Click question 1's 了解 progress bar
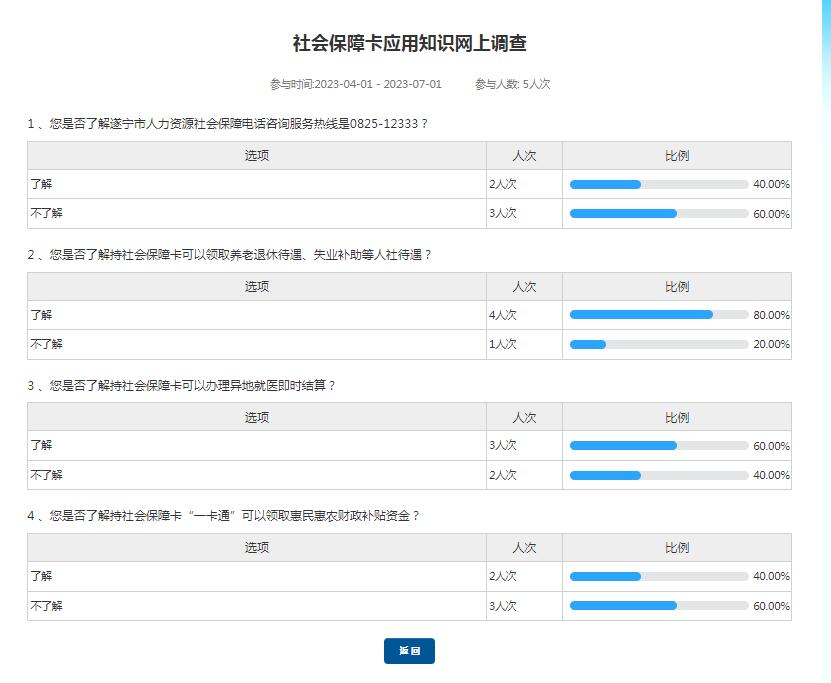Image resolution: width=831 pixels, height=683 pixels. (658, 184)
